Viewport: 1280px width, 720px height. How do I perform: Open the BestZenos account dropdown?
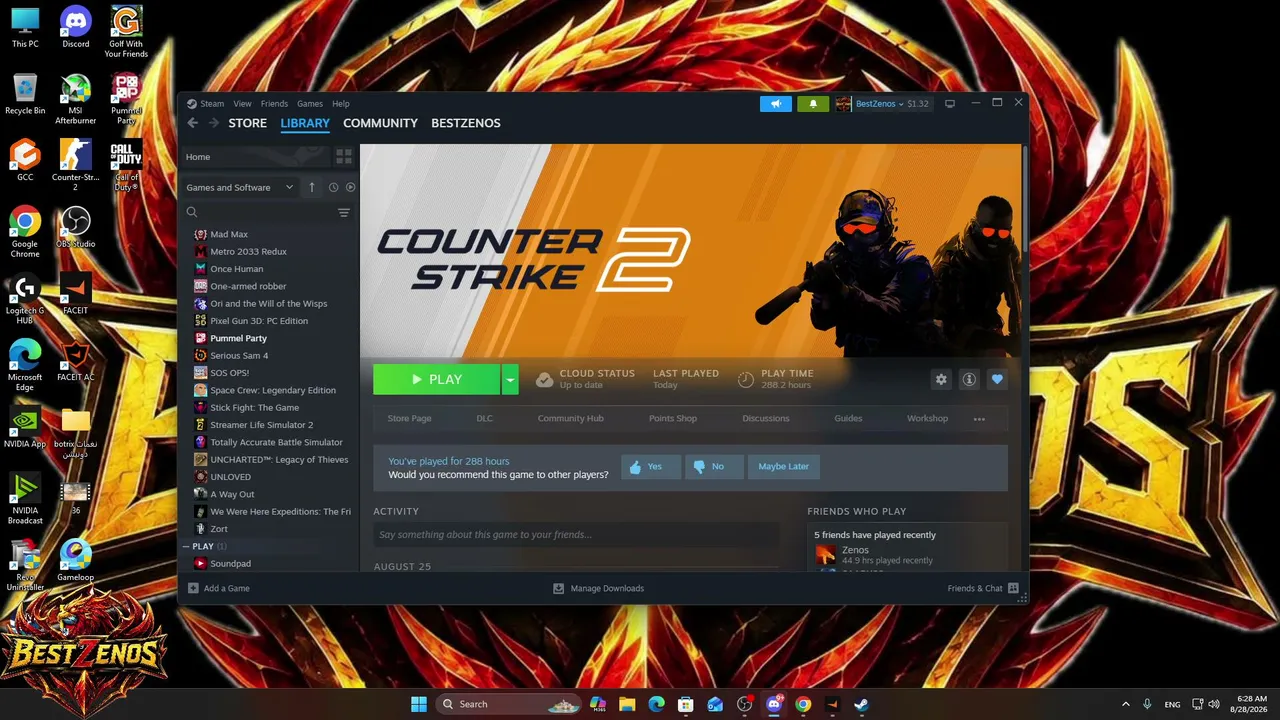click(x=882, y=104)
